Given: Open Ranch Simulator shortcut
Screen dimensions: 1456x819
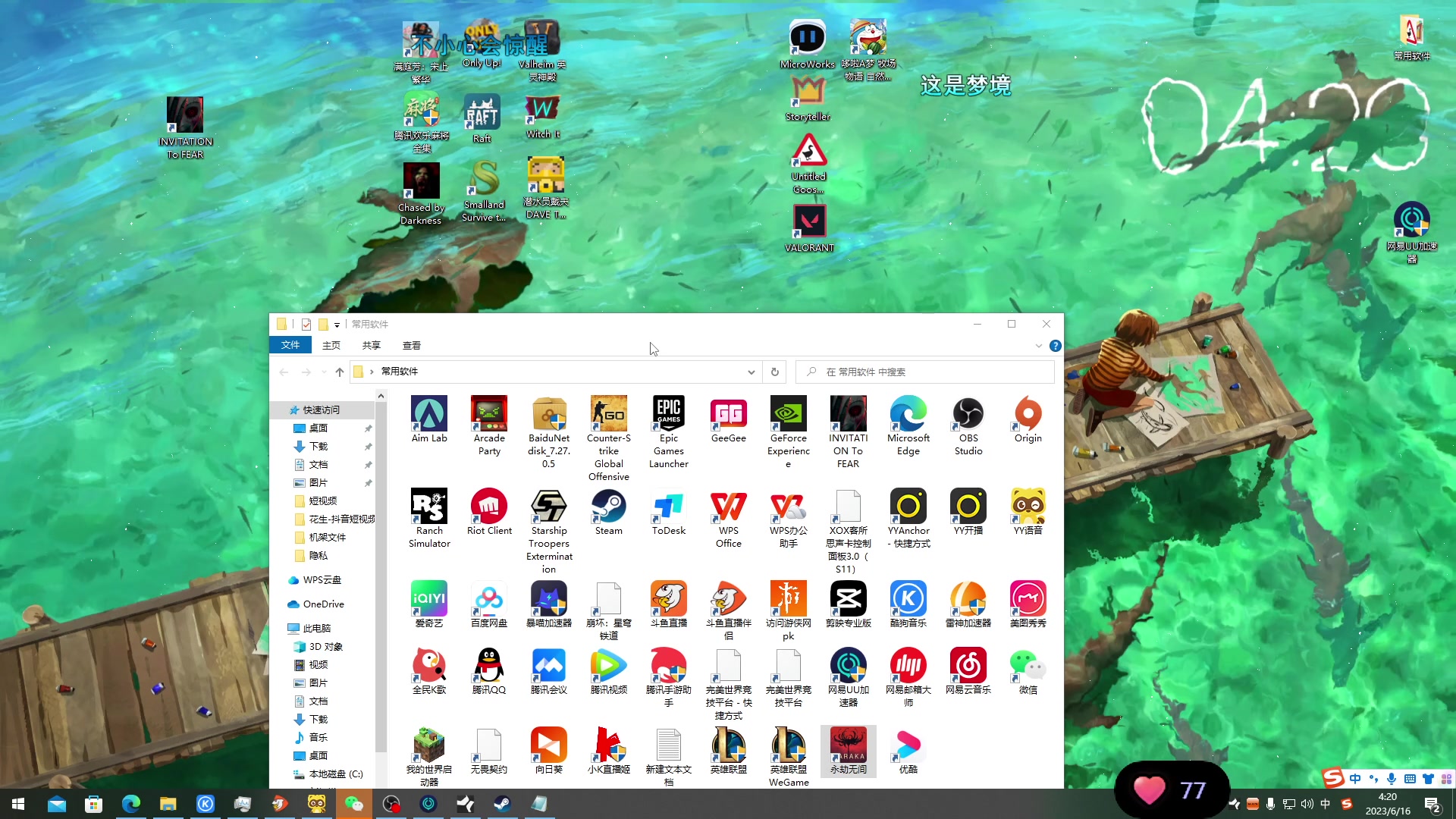Looking at the screenshot, I should (429, 518).
